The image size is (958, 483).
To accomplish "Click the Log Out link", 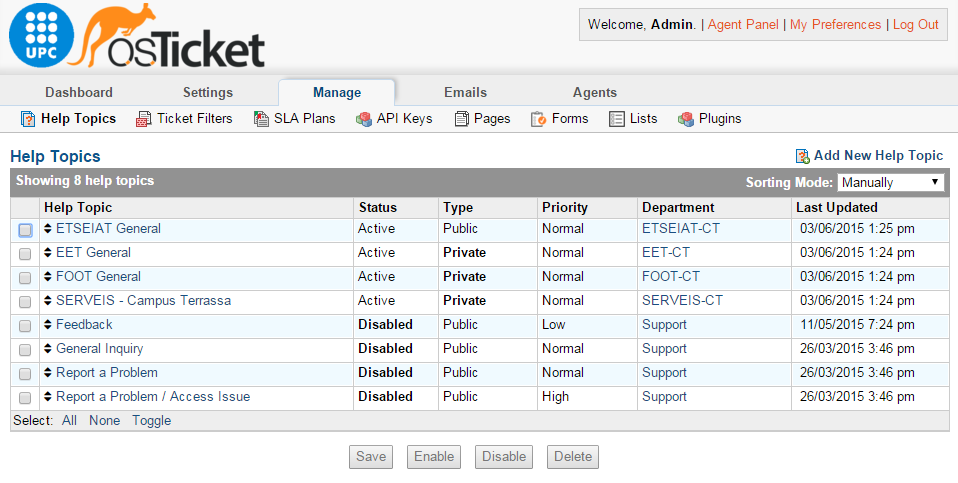I will click(x=915, y=24).
